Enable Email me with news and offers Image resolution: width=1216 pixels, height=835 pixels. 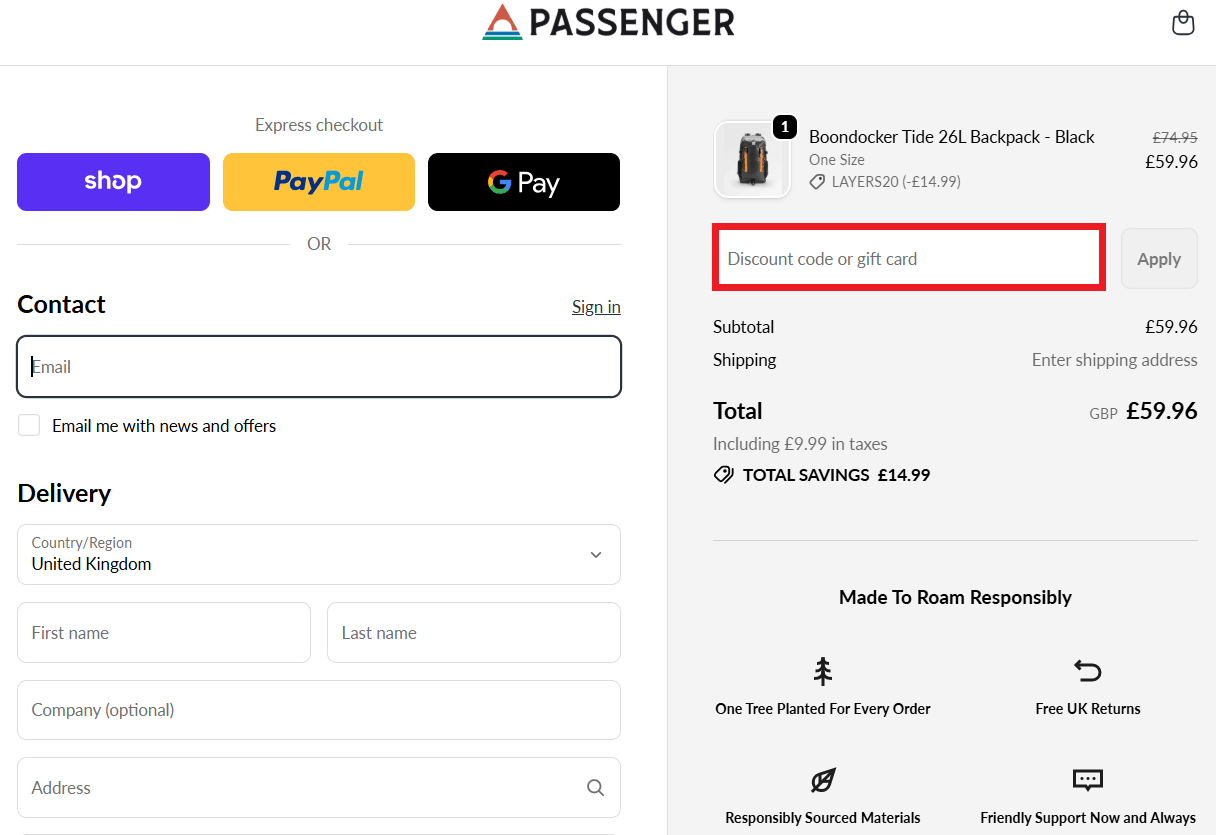pos(29,424)
